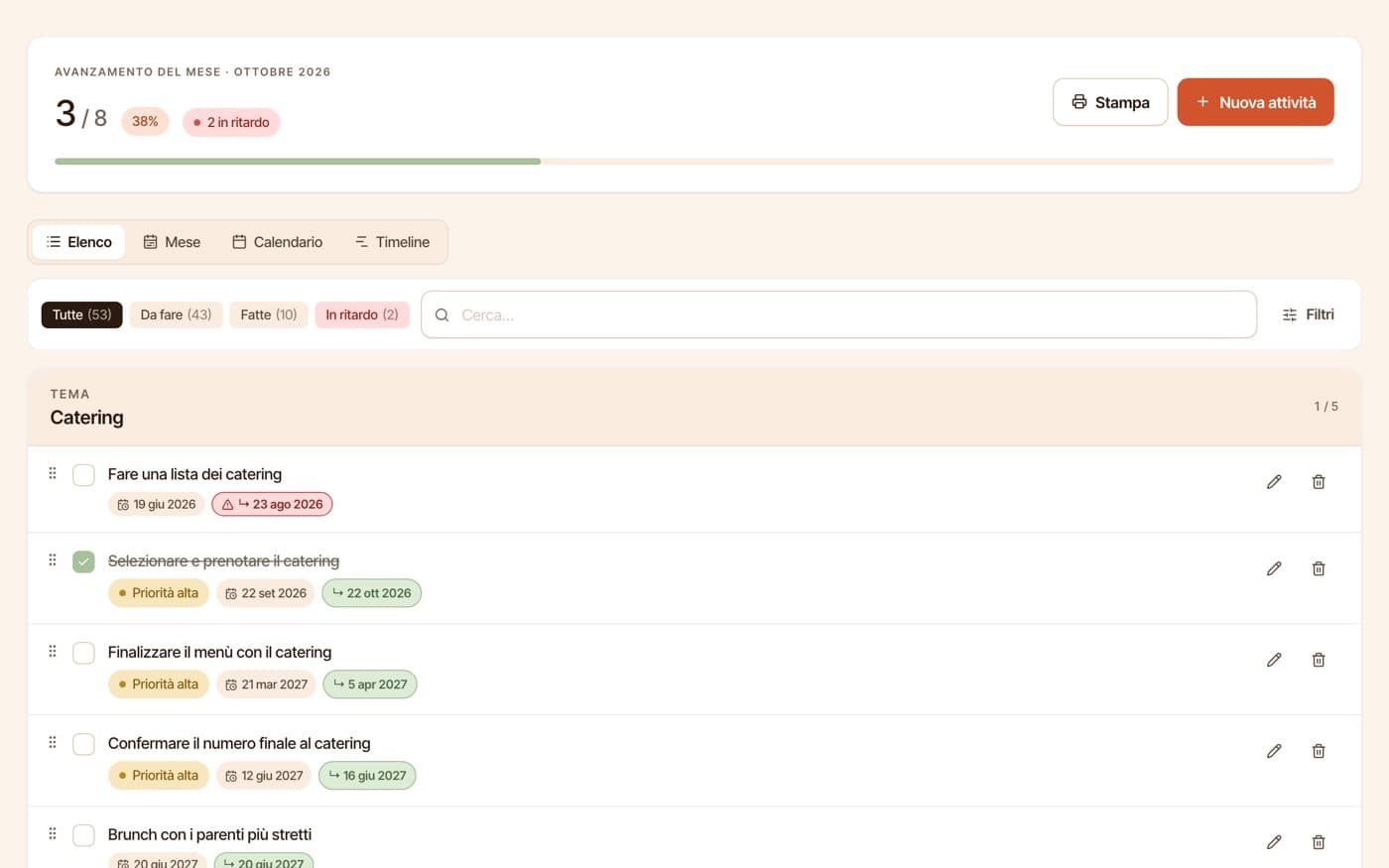Screen dimensions: 1389x868
Task: Filter by In ritardo (2) tasks
Action: [x=362, y=314]
